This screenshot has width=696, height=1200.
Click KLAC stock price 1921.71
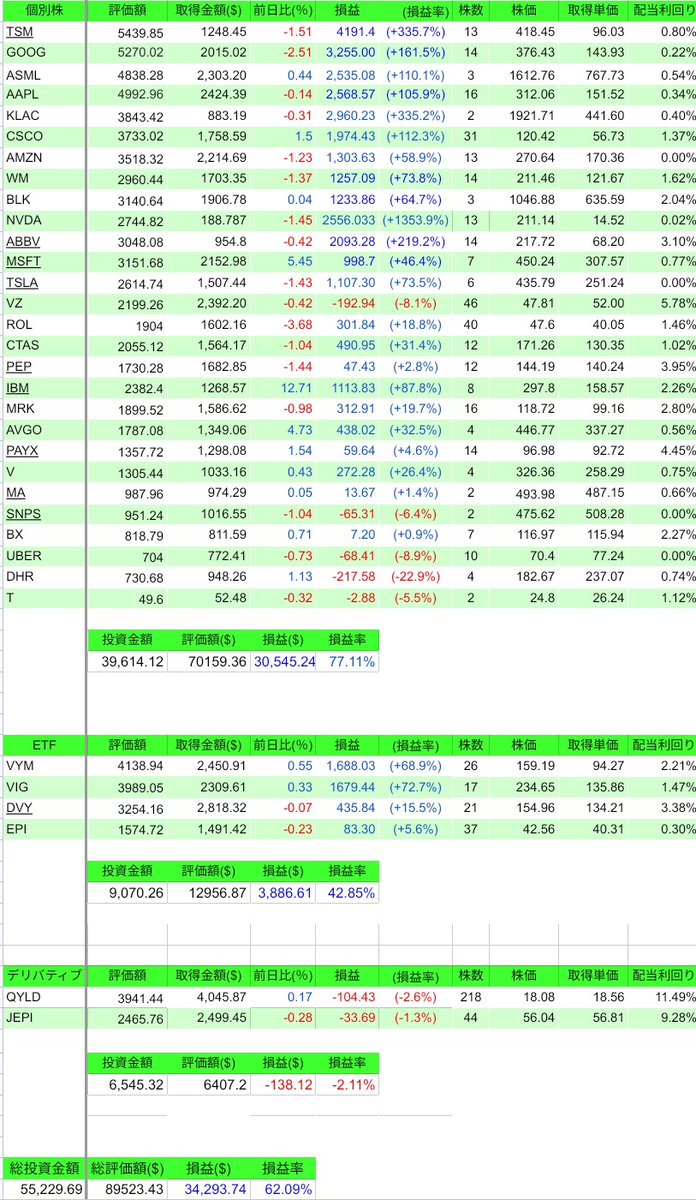click(524, 116)
